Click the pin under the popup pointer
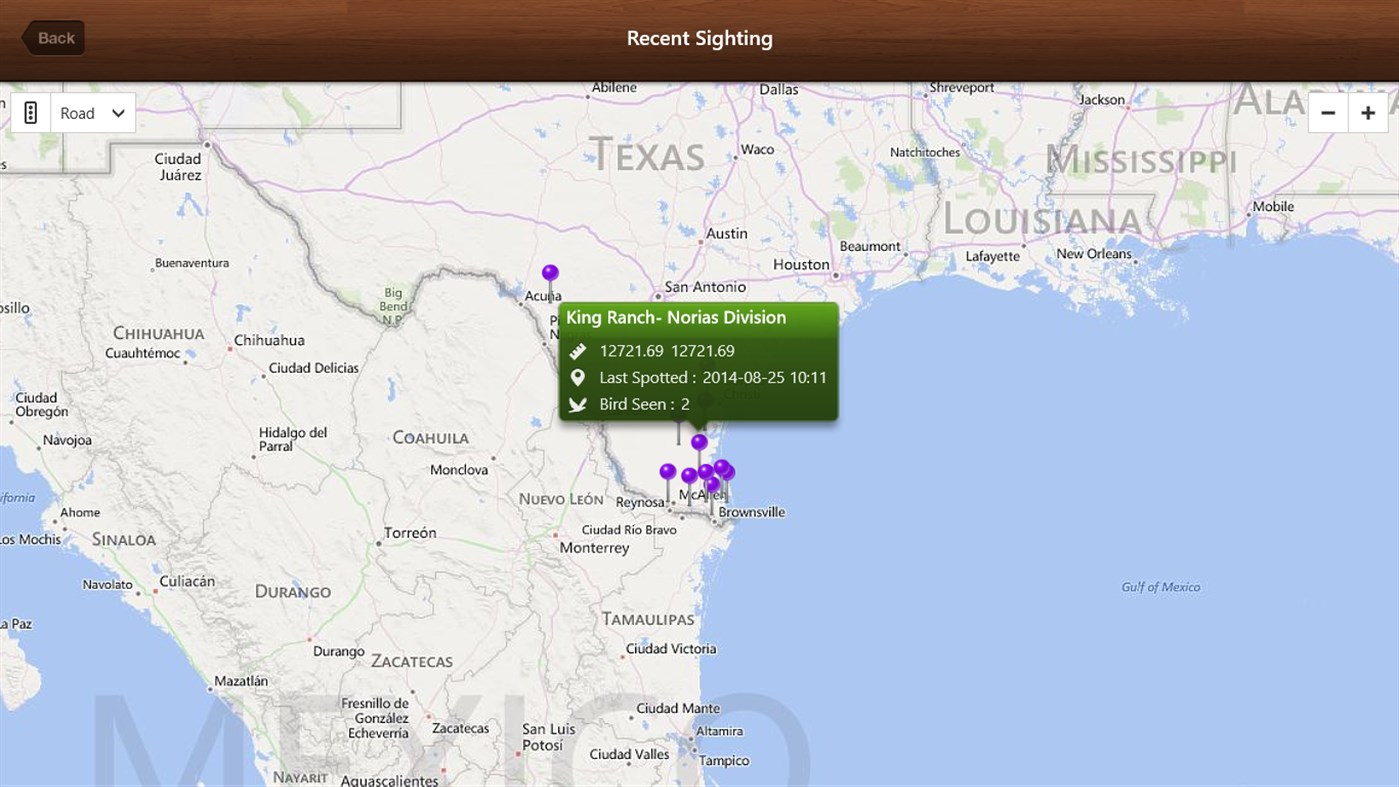Screen dimensions: 1399x787 [x=699, y=442]
